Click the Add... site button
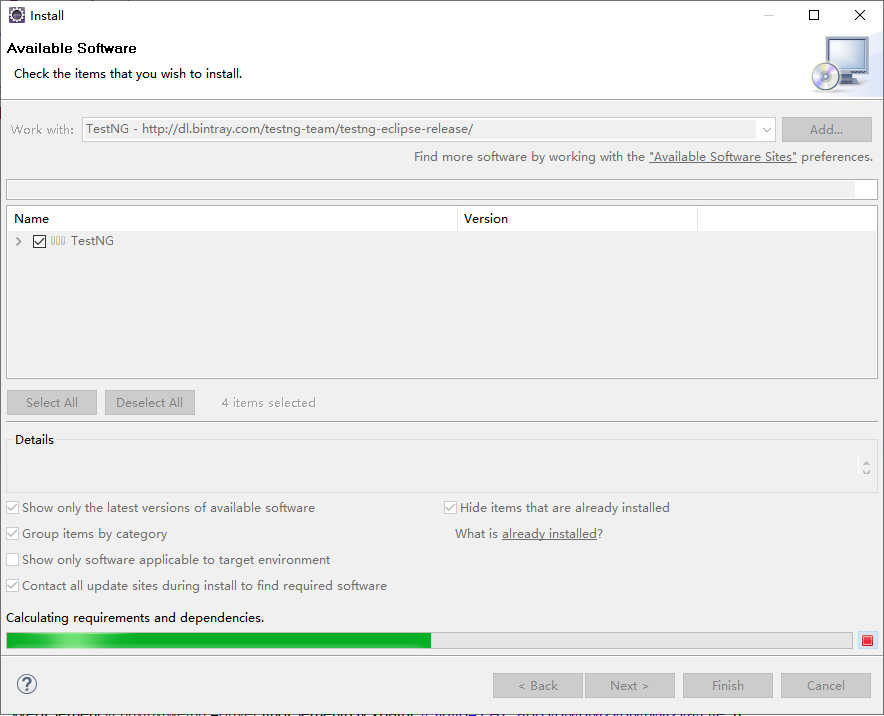 [826, 130]
